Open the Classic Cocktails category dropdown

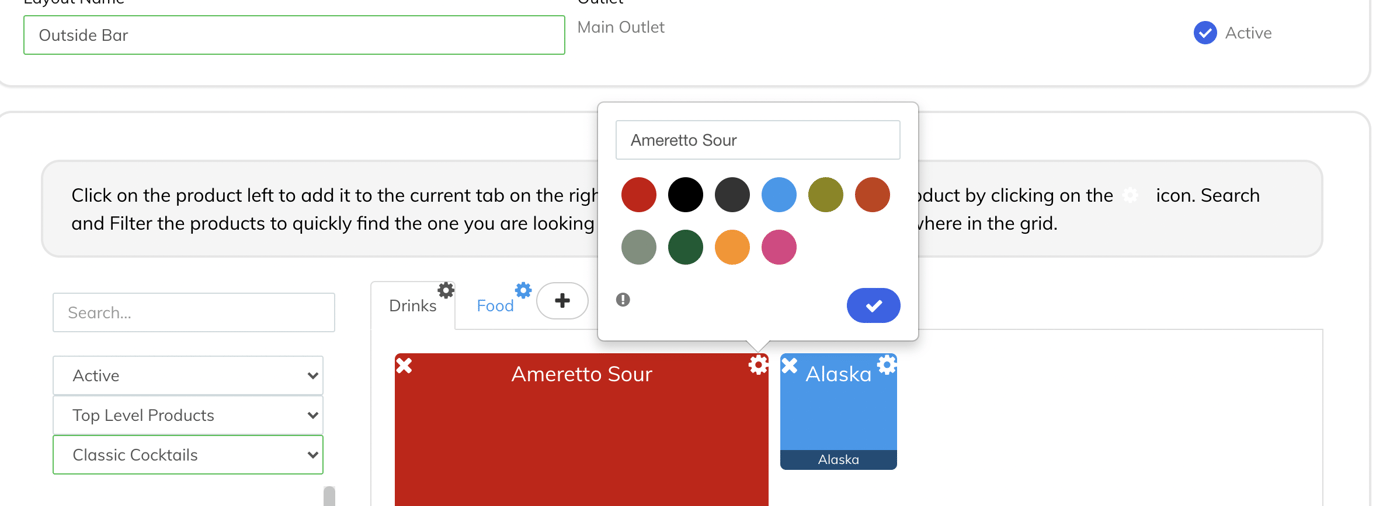188,455
